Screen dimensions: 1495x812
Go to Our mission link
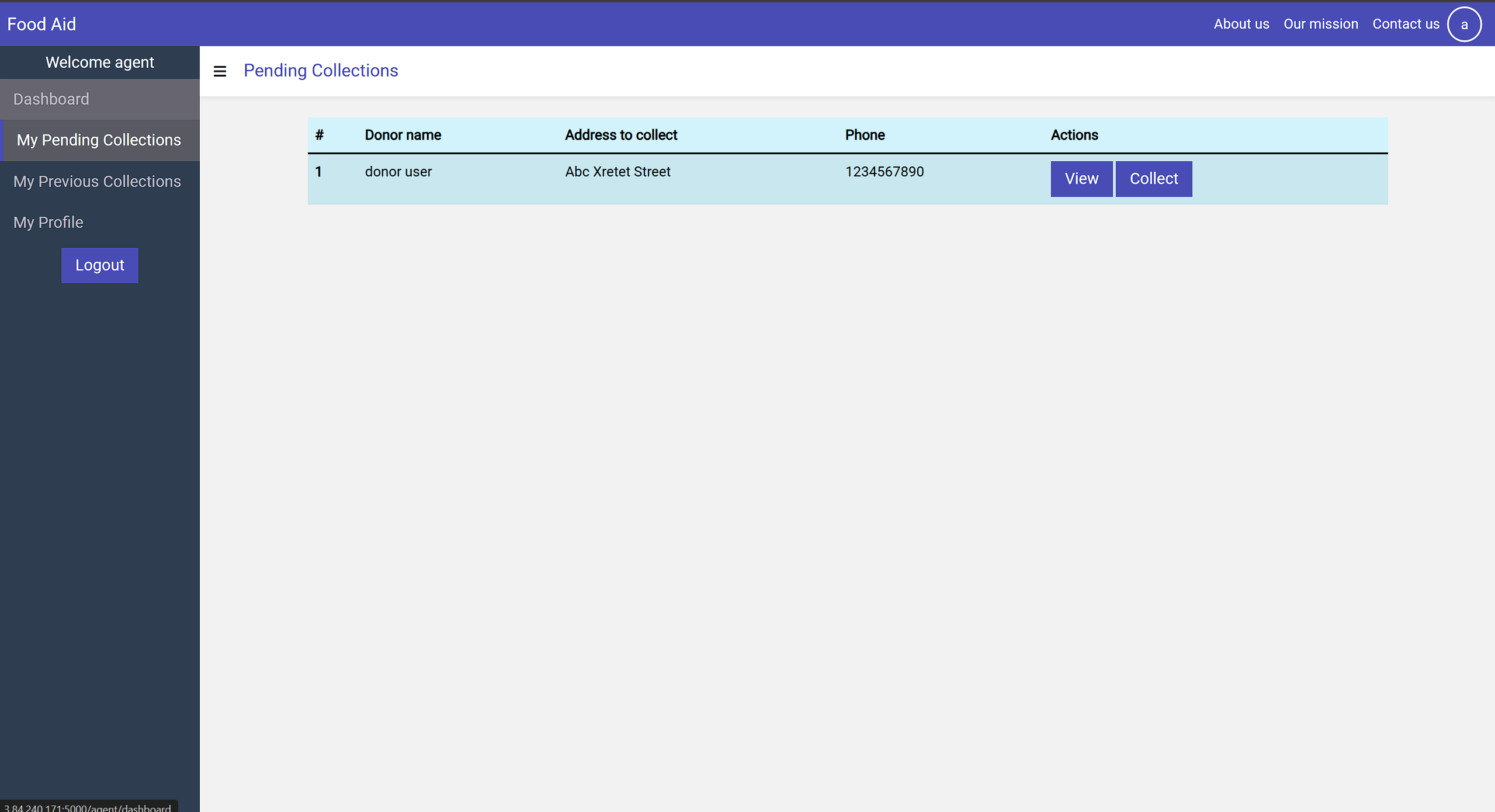(x=1320, y=24)
